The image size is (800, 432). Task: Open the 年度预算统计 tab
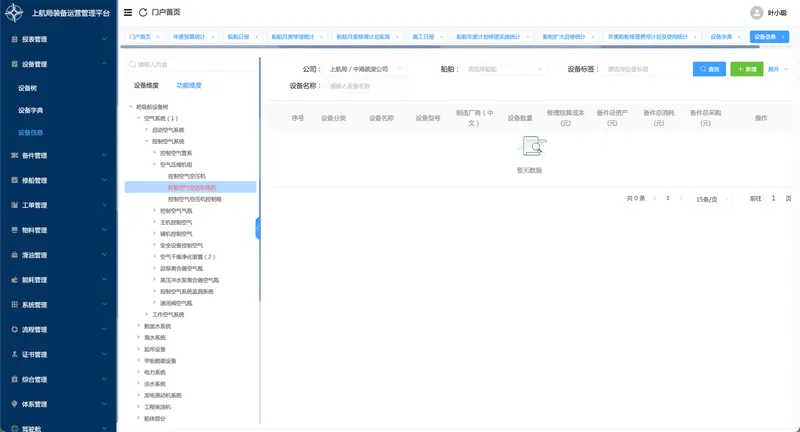189,37
